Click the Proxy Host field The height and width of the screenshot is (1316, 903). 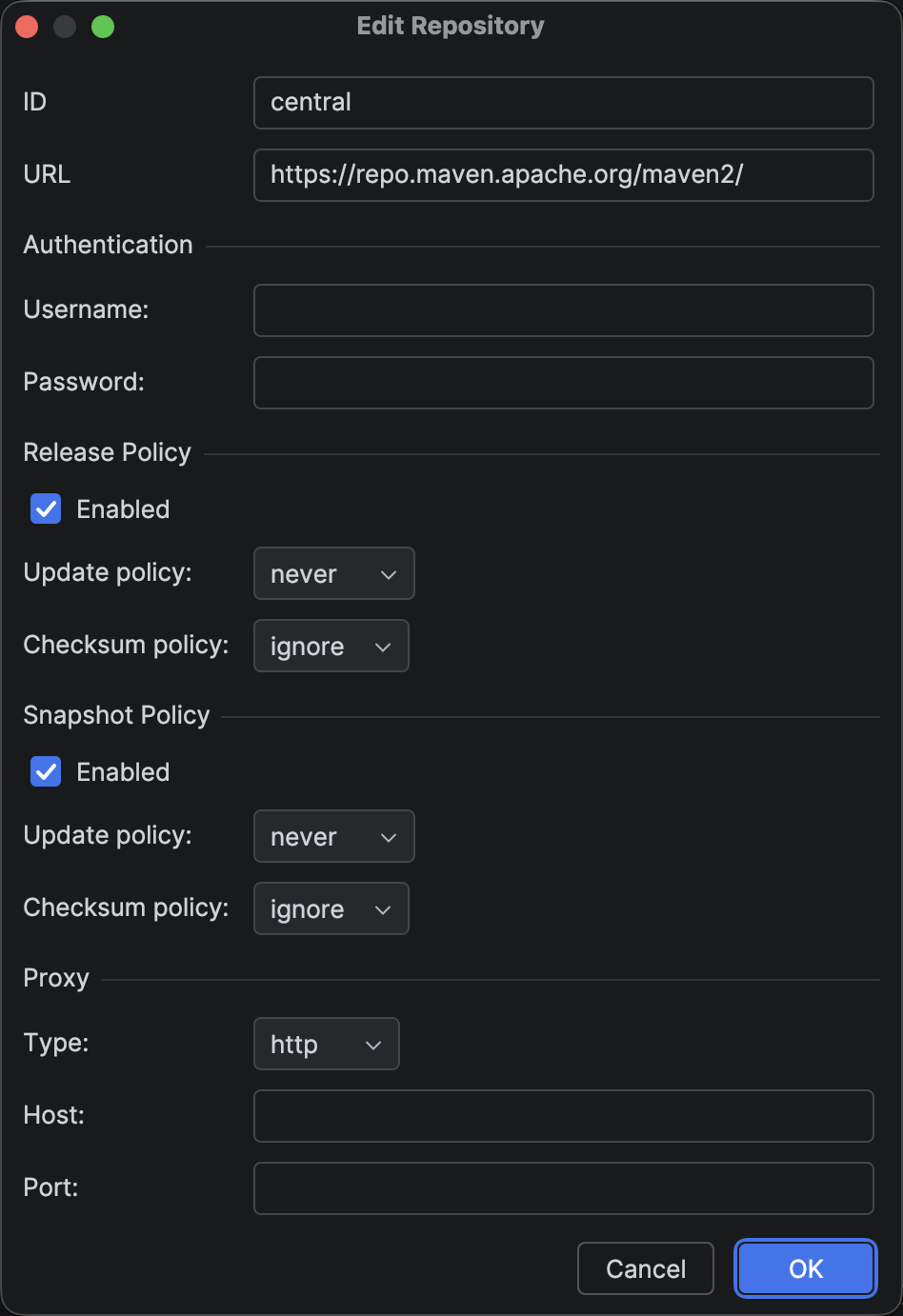pyautogui.click(x=563, y=1116)
